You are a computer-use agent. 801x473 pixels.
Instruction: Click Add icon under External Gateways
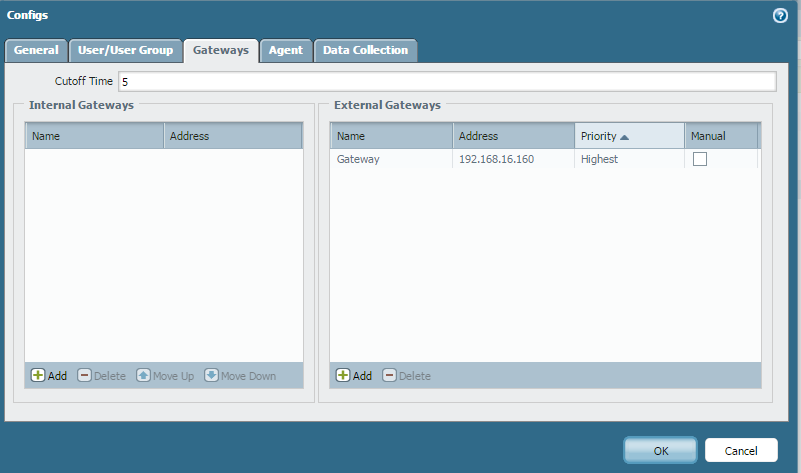click(x=343, y=376)
